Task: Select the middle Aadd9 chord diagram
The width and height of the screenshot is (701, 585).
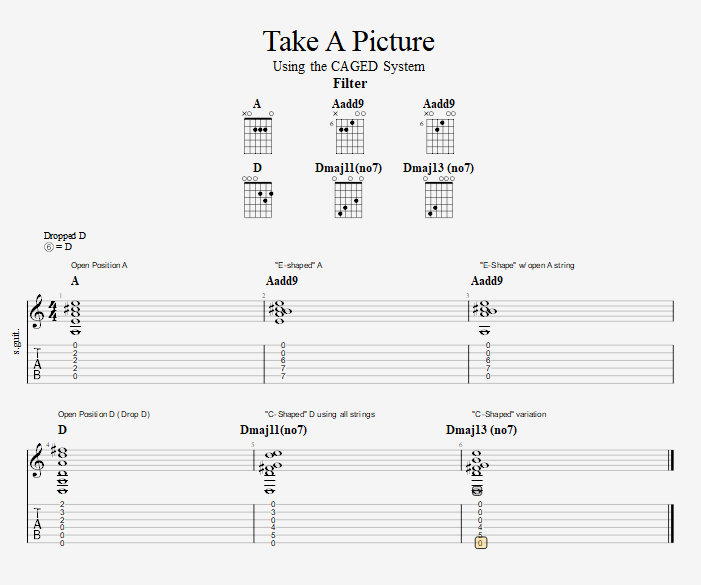Action: pos(348,132)
